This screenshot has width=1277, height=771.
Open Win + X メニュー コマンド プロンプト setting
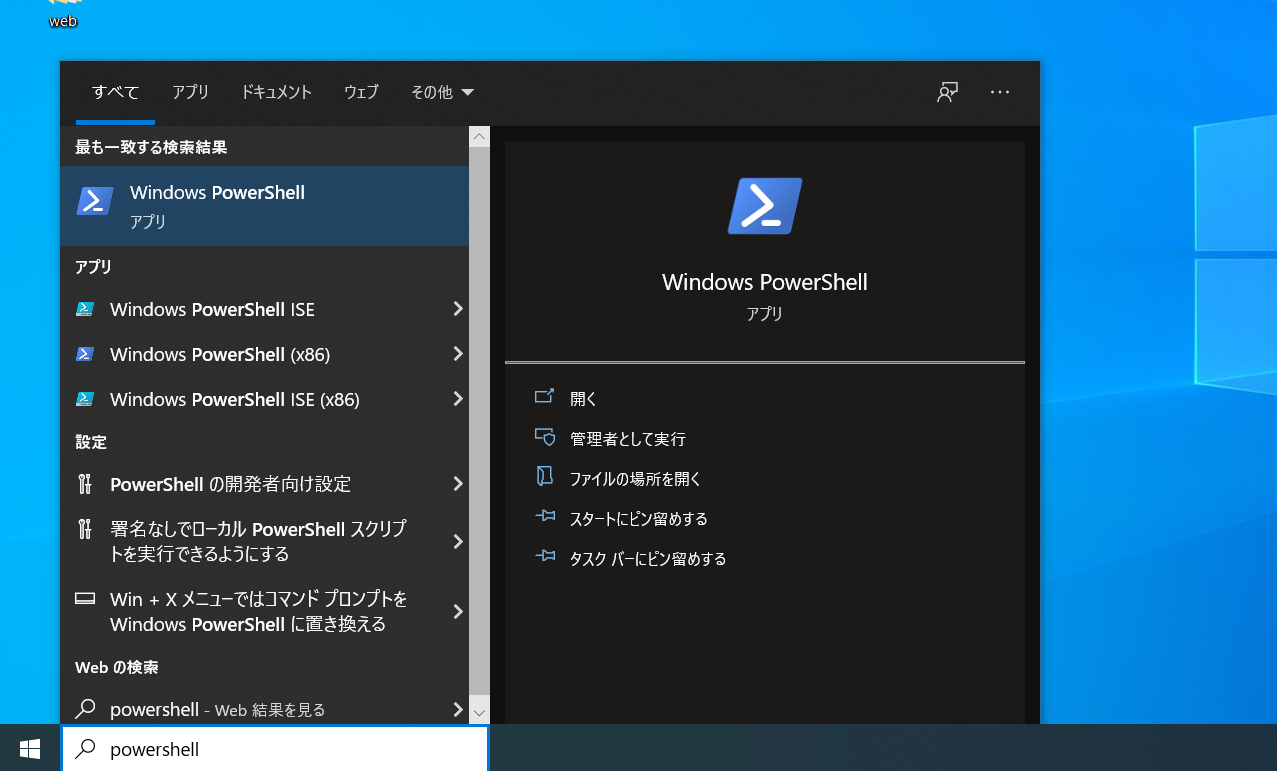click(264, 611)
